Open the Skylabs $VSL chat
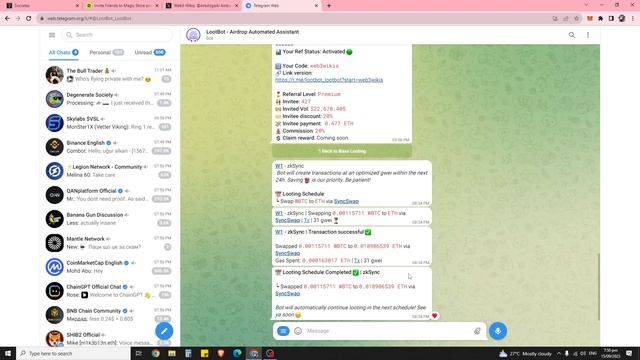The height and width of the screenshot is (360, 640). (109, 123)
